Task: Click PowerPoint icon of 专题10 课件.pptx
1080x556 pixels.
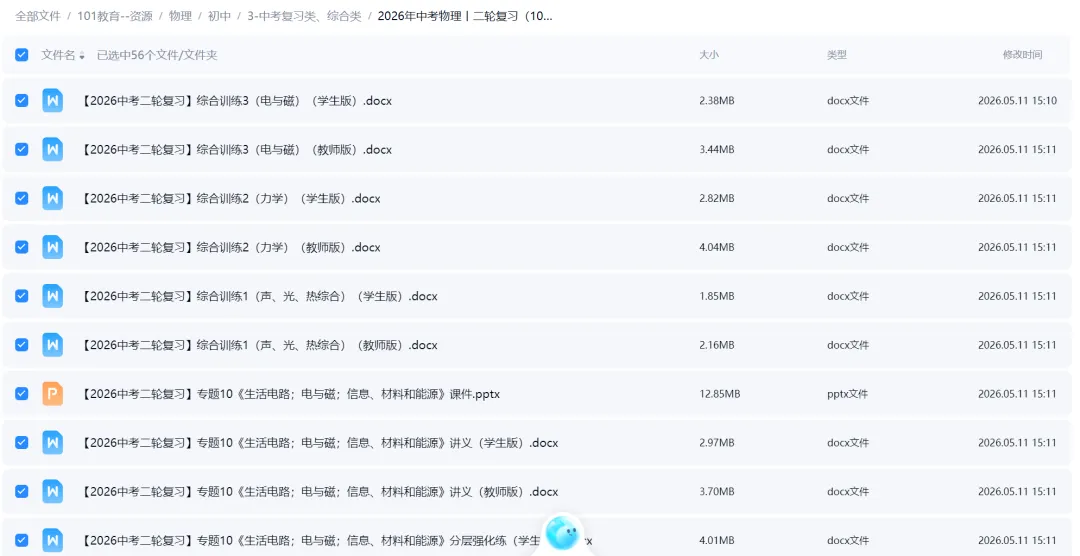Action: (52, 394)
